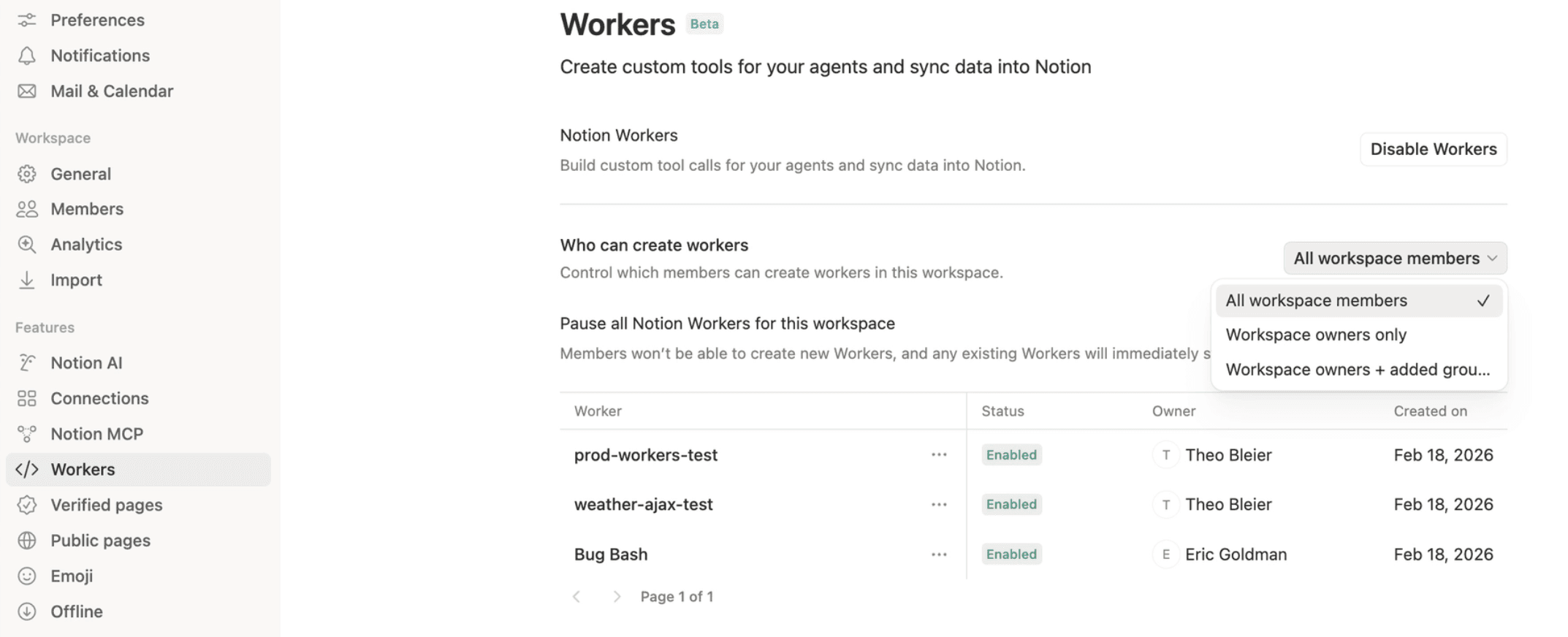1568x637 pixels.
Task: Open Notion MCP settings
Action: [138, 434]
